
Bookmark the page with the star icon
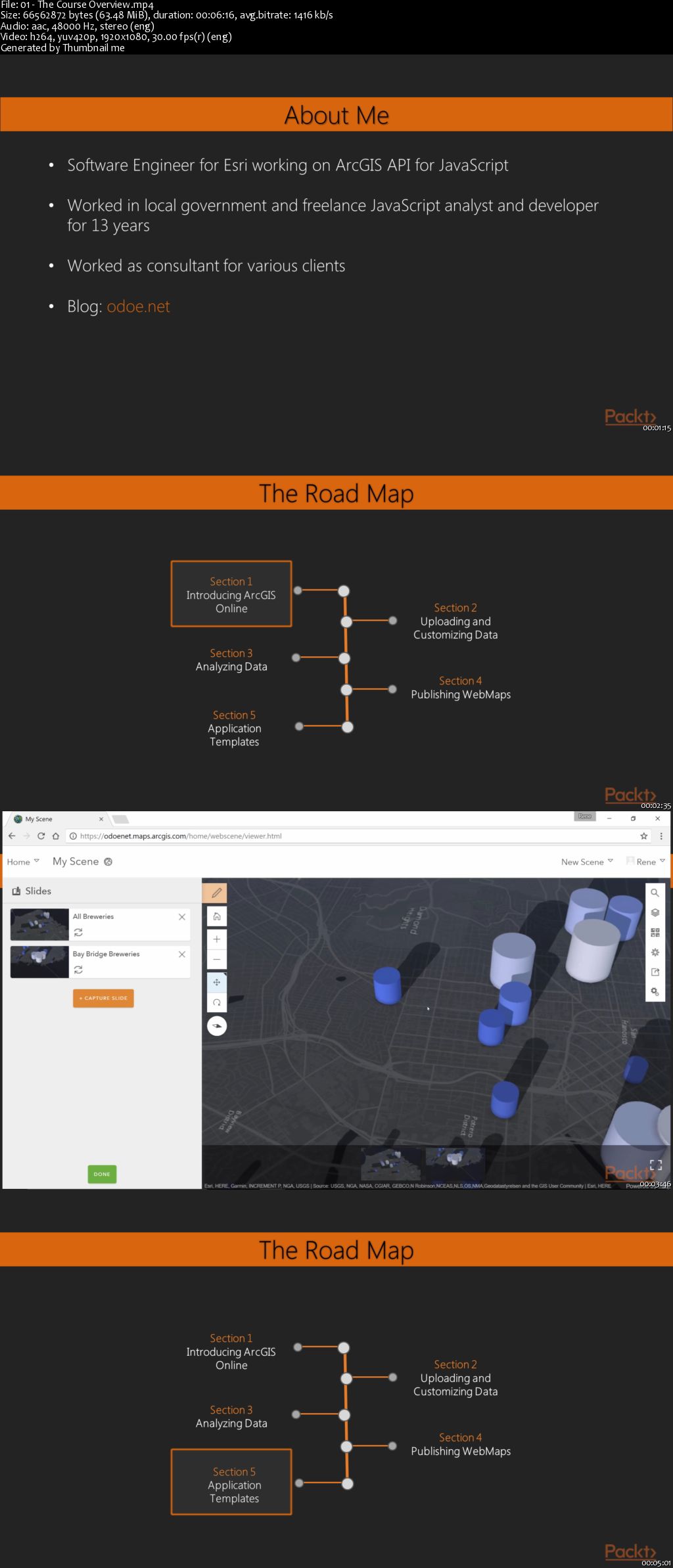click(644, 836)
